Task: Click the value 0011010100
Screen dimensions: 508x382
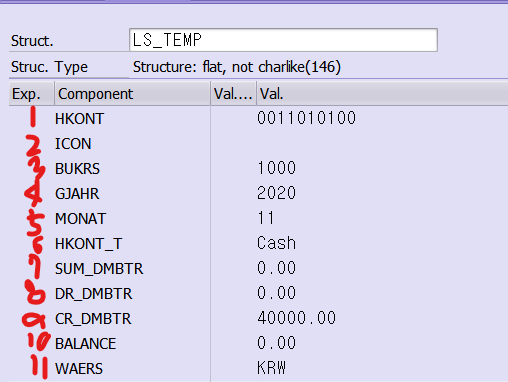Action: 307,118
